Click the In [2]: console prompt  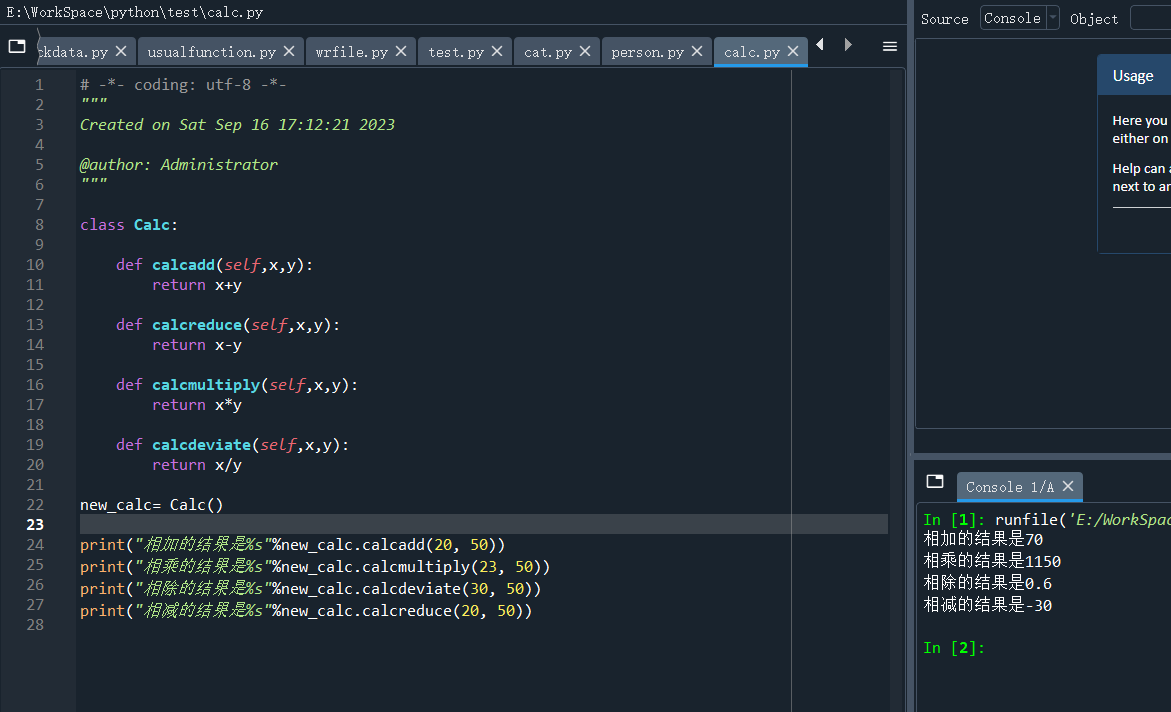pyautogui.click(x=954, y=648)
